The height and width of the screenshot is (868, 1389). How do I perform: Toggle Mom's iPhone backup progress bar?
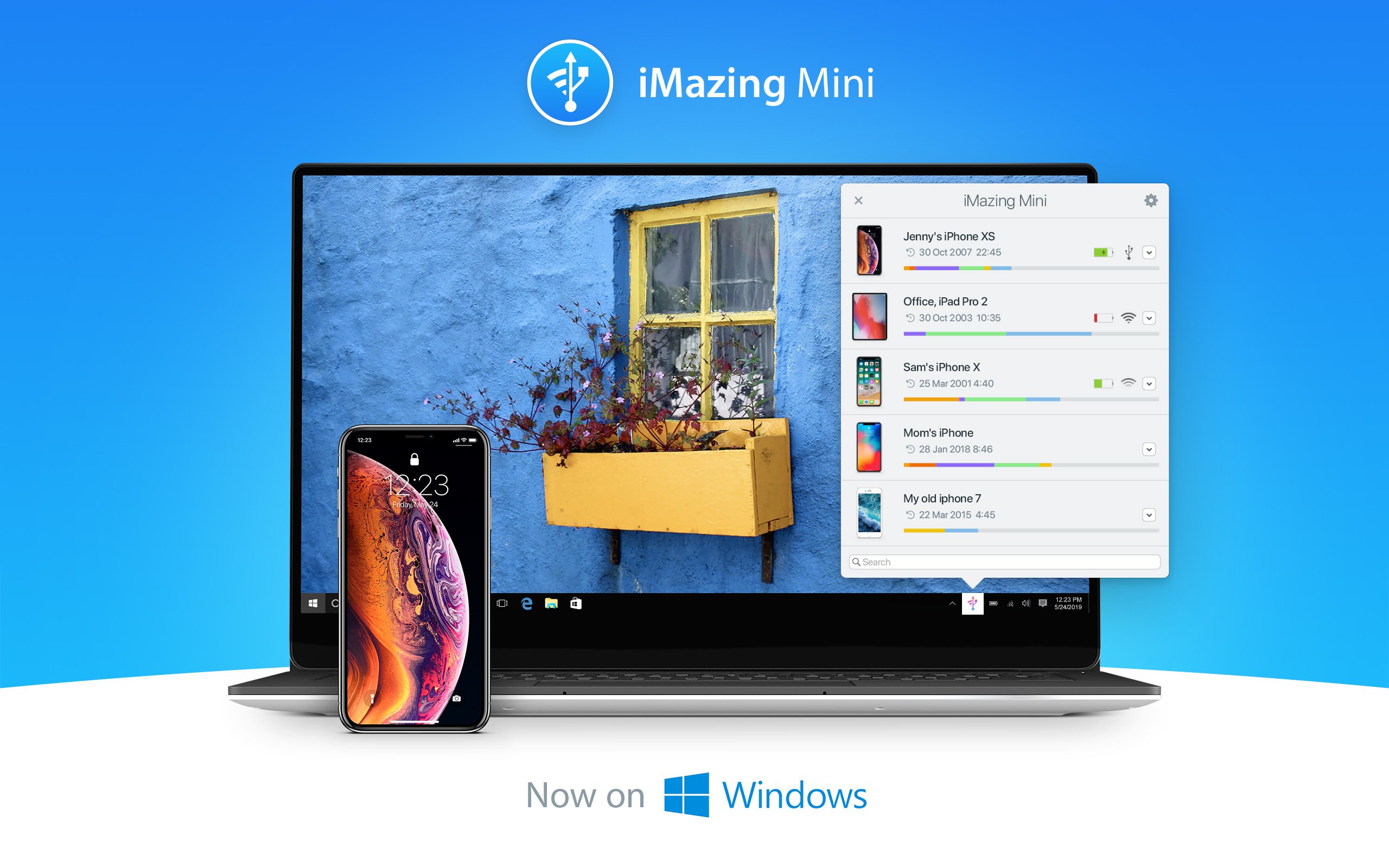click(x=1149, y=454)
